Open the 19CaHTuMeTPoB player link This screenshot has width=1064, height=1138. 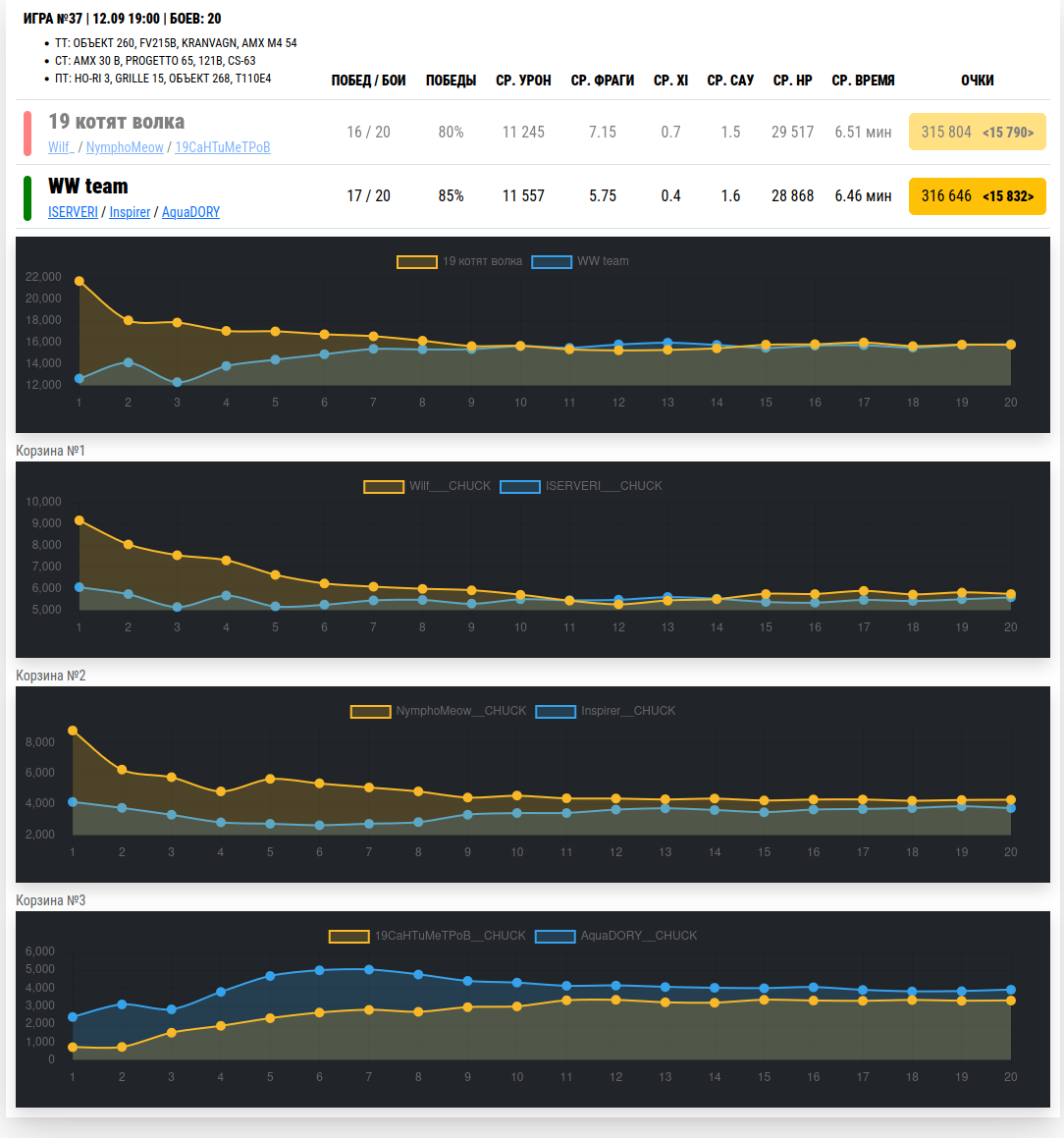(223, 147)
